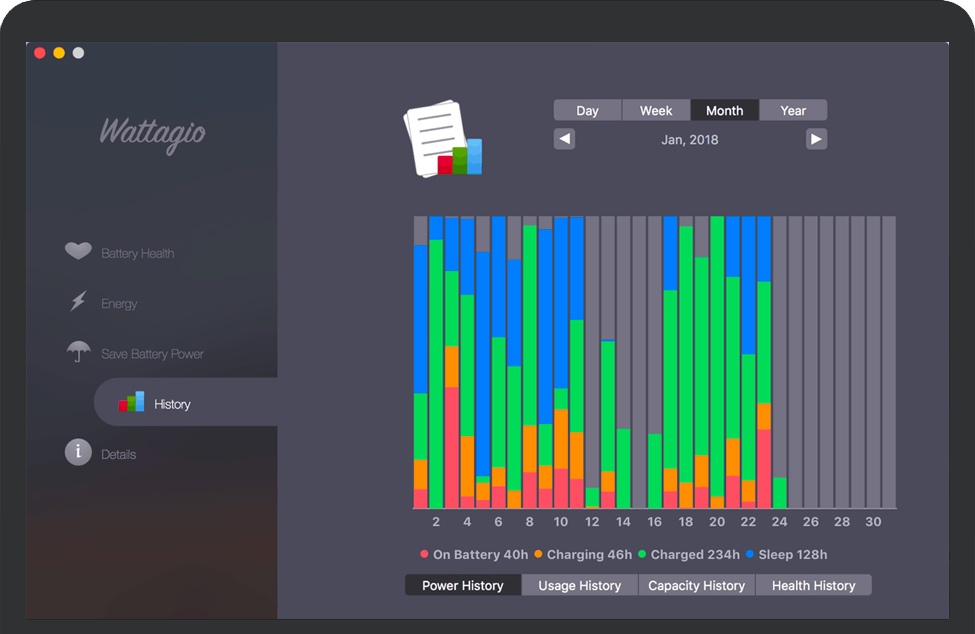The image size is (975, 634).
Task: Click the right arrow to view February 2018
Action: point(817,139)
